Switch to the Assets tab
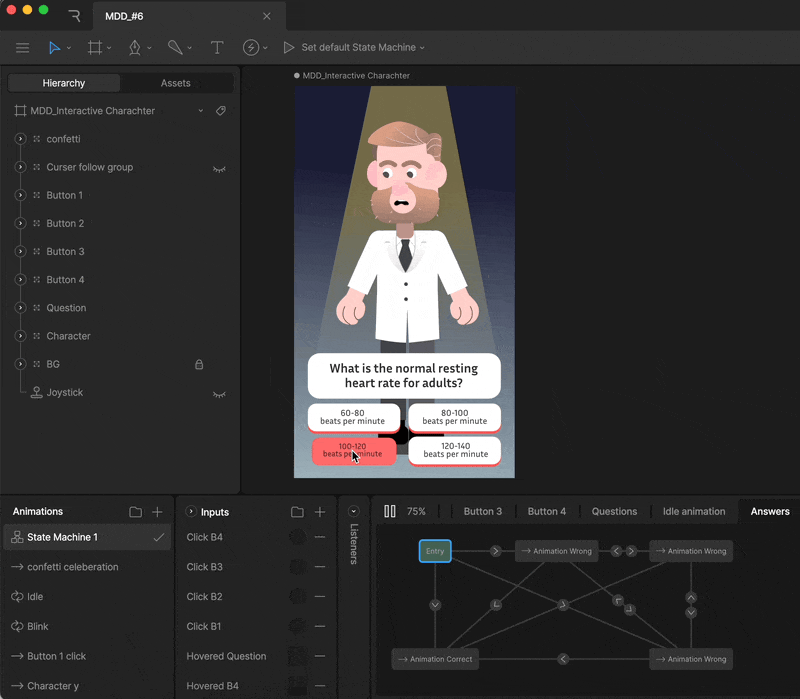 (176, 83)
